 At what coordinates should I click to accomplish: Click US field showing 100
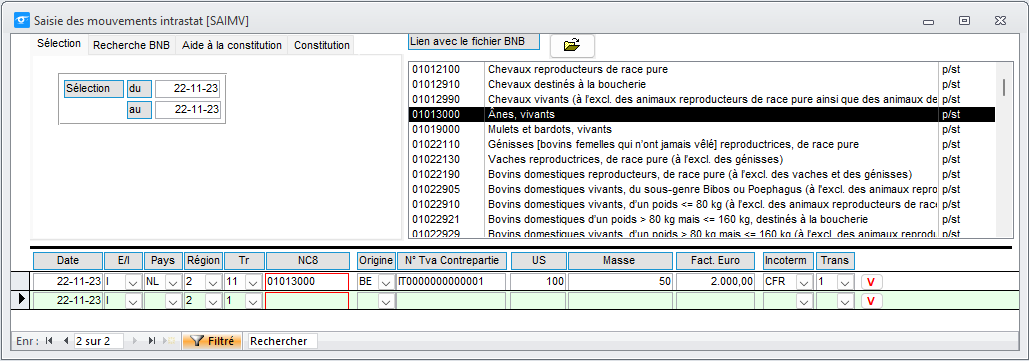(539, 282)
